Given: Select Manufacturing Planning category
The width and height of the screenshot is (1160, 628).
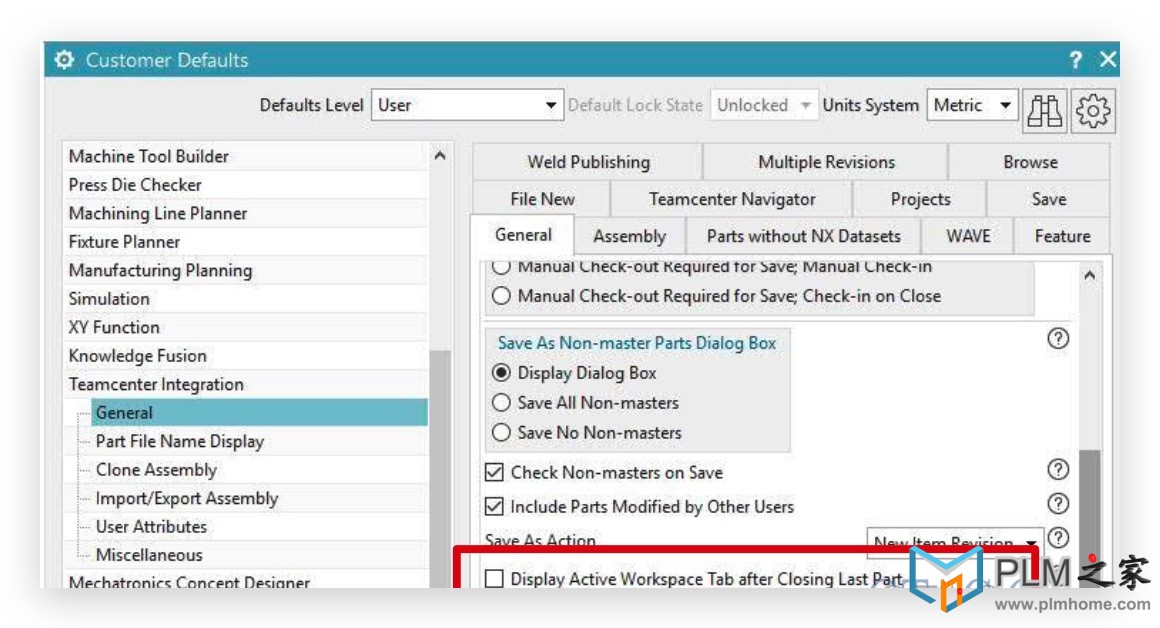Looking at the screenshot, I should 246,270.
